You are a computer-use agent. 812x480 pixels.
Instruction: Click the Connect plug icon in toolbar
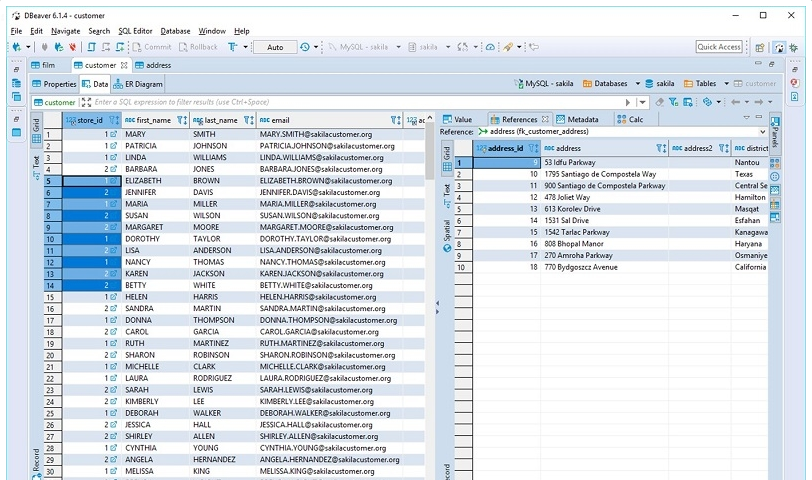(45, 47)
